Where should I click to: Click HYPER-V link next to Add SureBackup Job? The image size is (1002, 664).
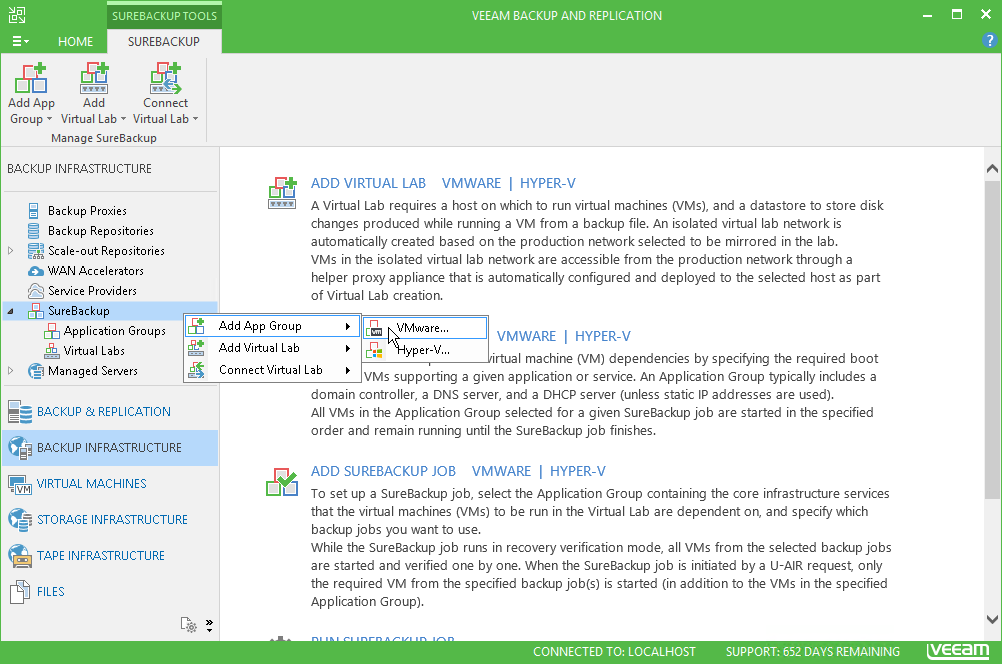click(578, 472)
